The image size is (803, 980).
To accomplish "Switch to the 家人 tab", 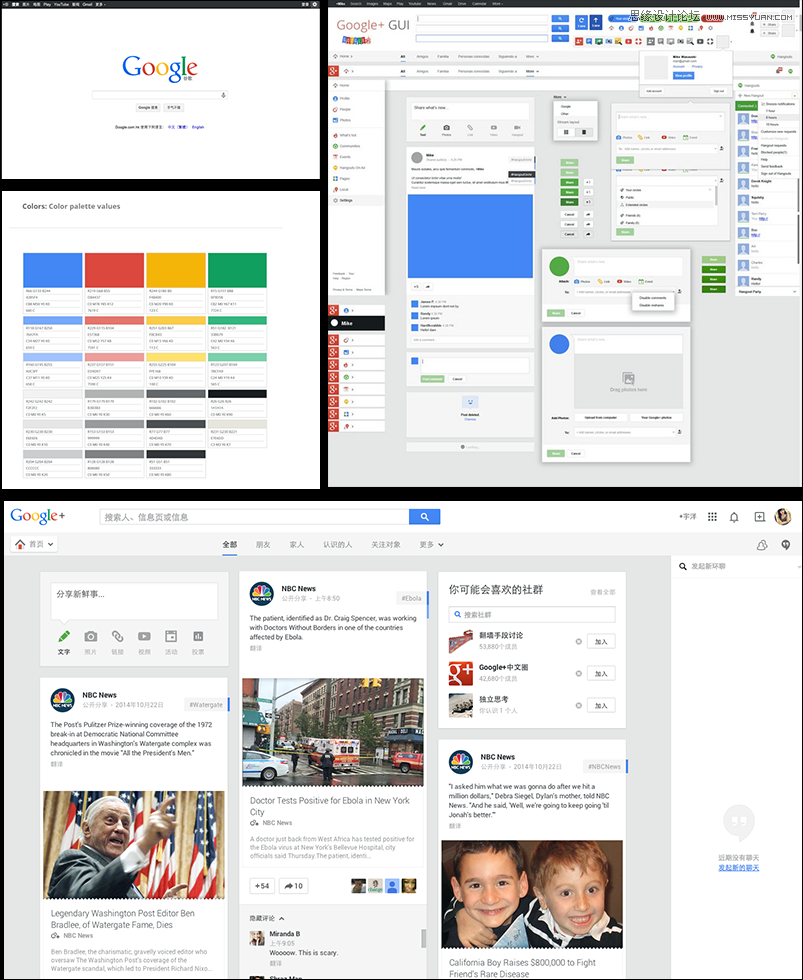I will 297,544.
